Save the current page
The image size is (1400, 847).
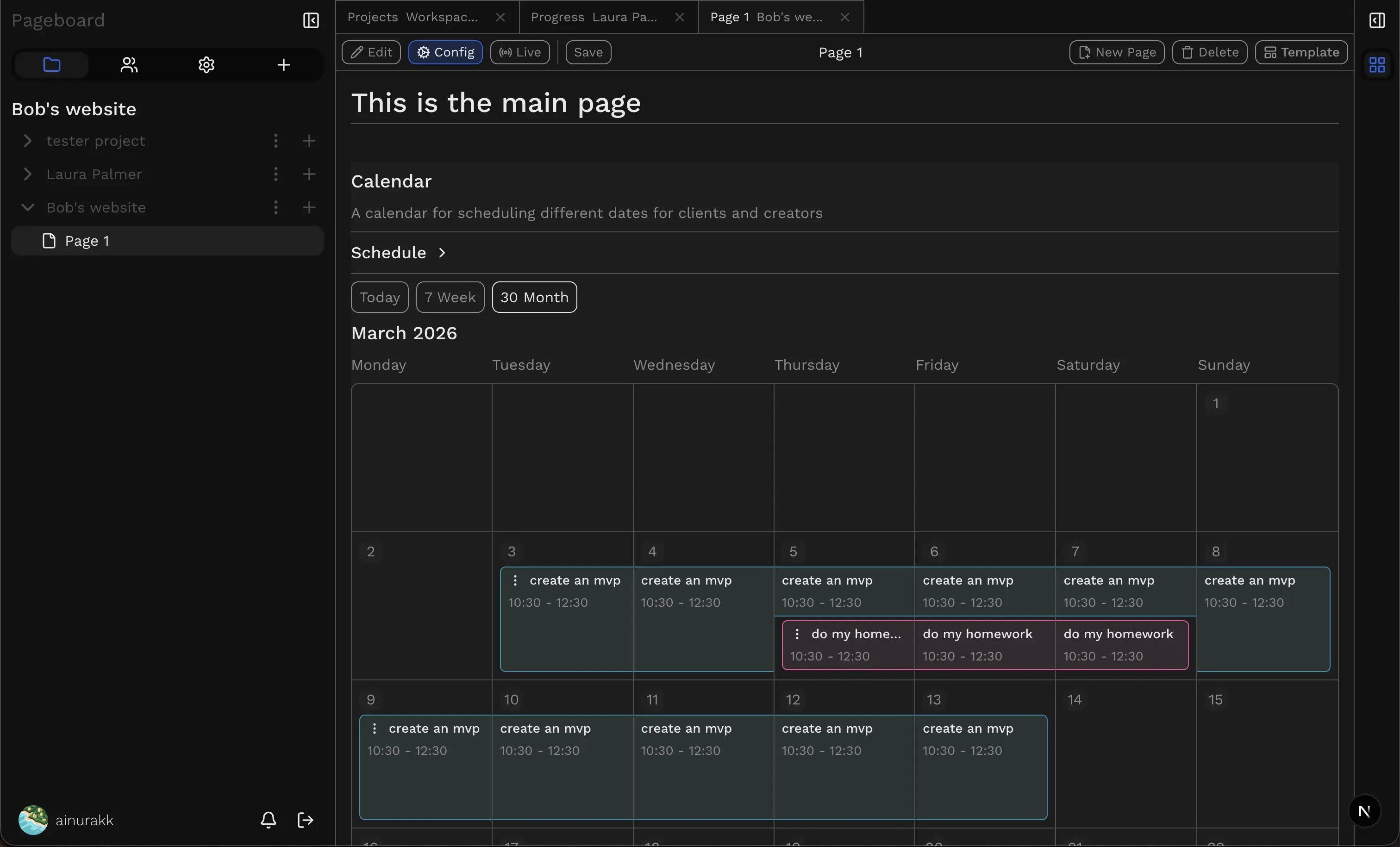(x=587, y=52)
